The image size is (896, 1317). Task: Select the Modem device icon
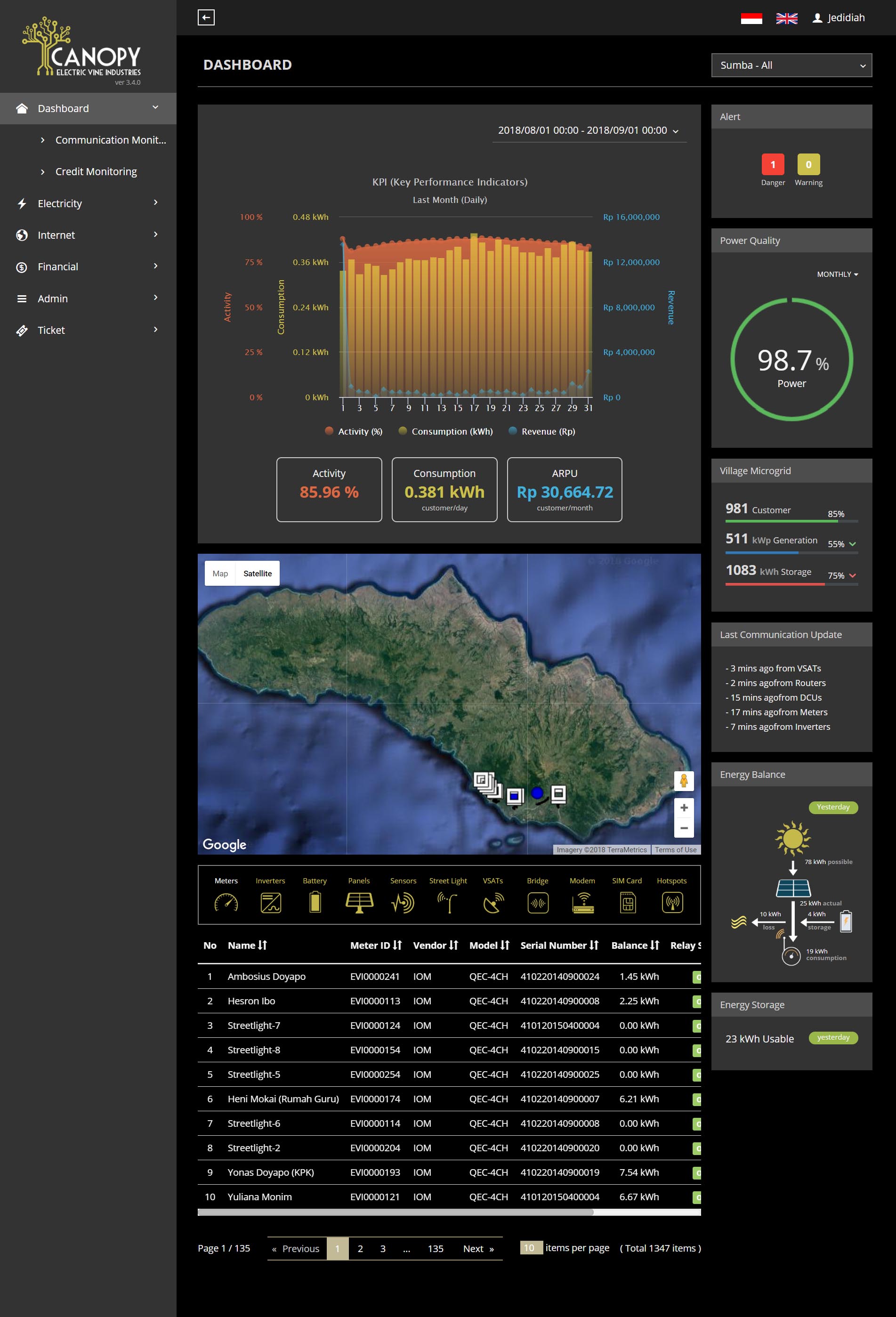click(582, 902)
